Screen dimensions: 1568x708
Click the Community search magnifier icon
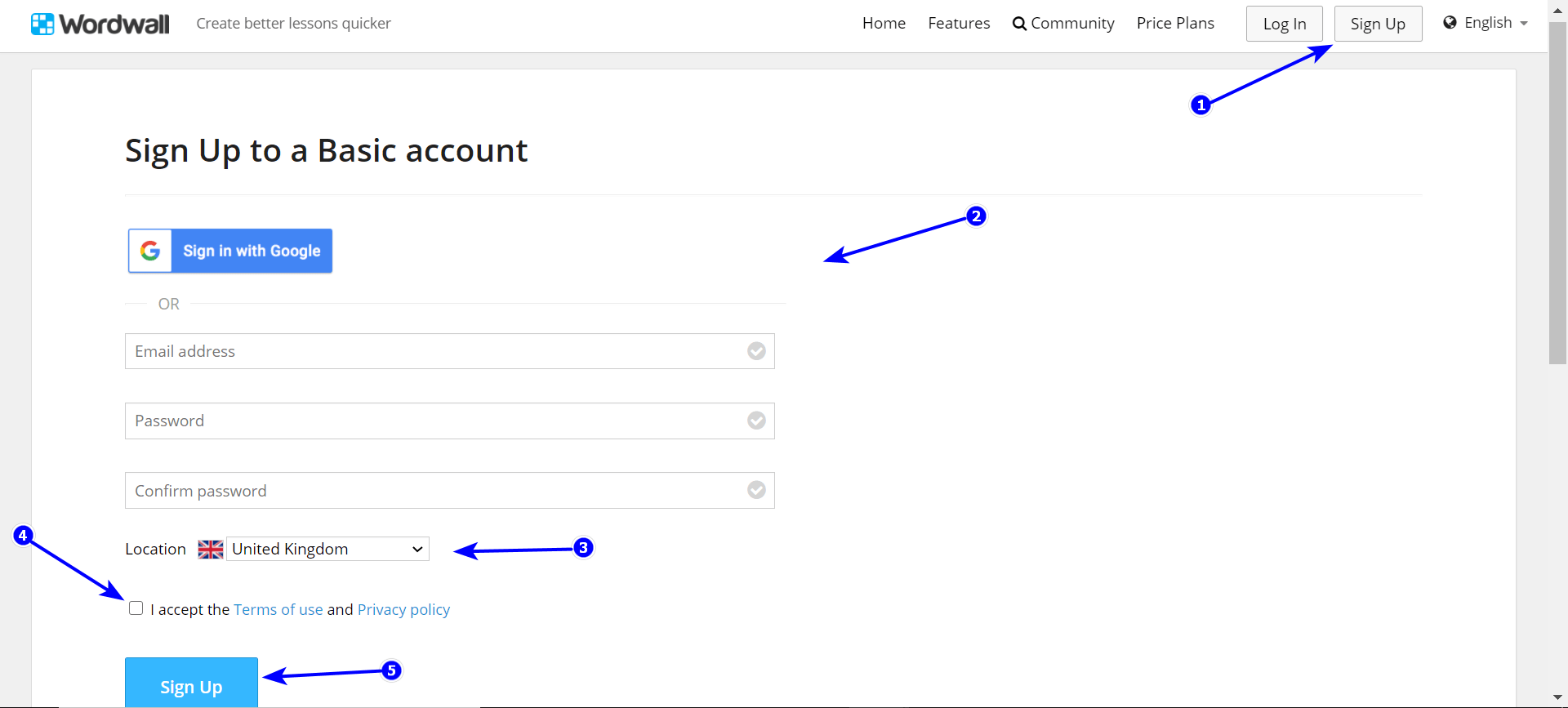point(1019,24)
